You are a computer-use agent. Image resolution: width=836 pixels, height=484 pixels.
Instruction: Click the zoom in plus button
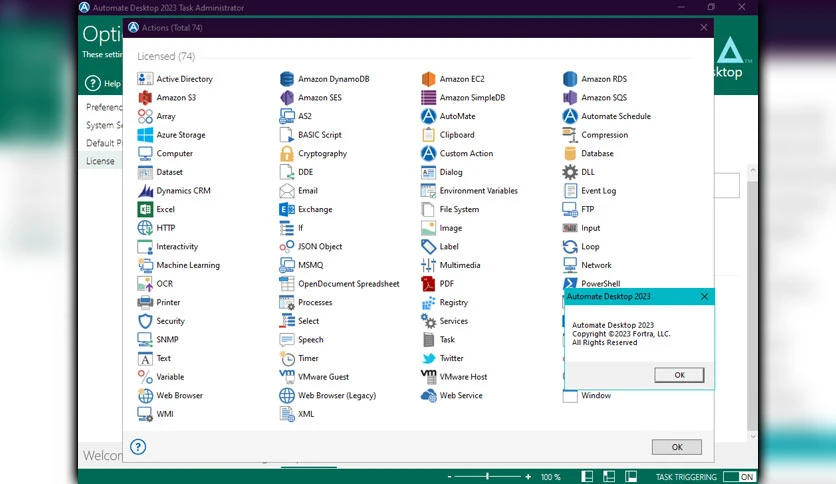528,477
